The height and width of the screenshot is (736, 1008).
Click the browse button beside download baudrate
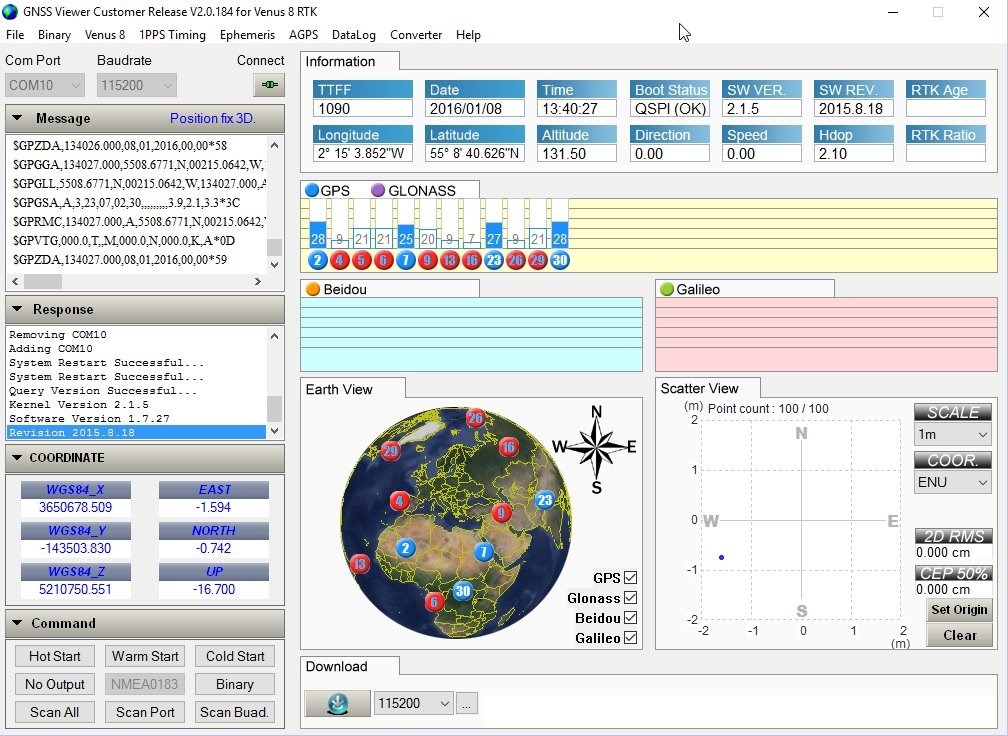[466, 704]
